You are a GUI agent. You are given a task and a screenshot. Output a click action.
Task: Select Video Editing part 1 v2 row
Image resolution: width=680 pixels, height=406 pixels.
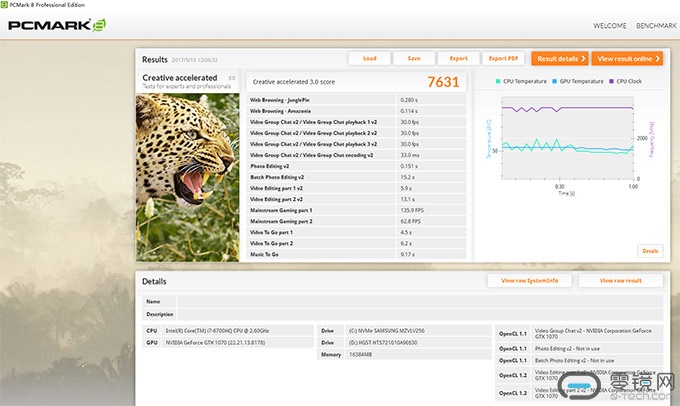coord(356,188)
